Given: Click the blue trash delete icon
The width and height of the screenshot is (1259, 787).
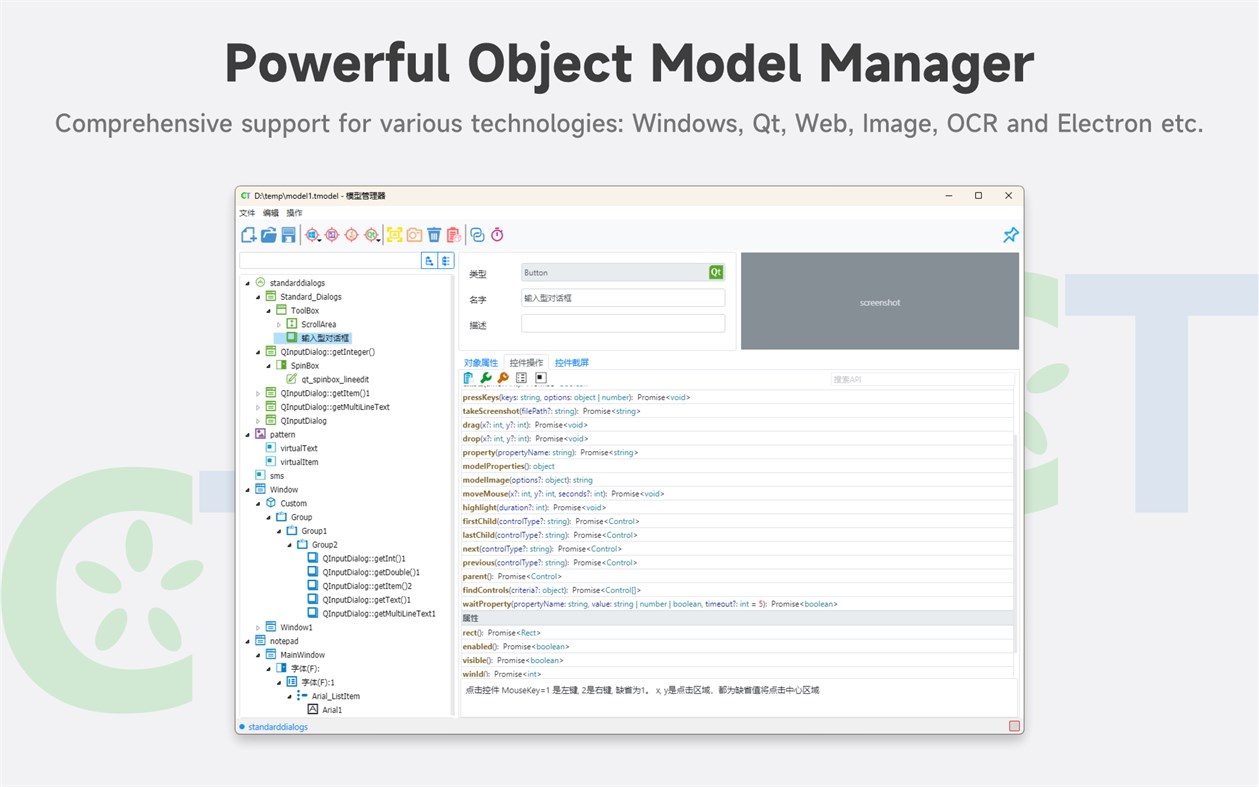Looking at the screenshot, I should click(x=434, y=235).
